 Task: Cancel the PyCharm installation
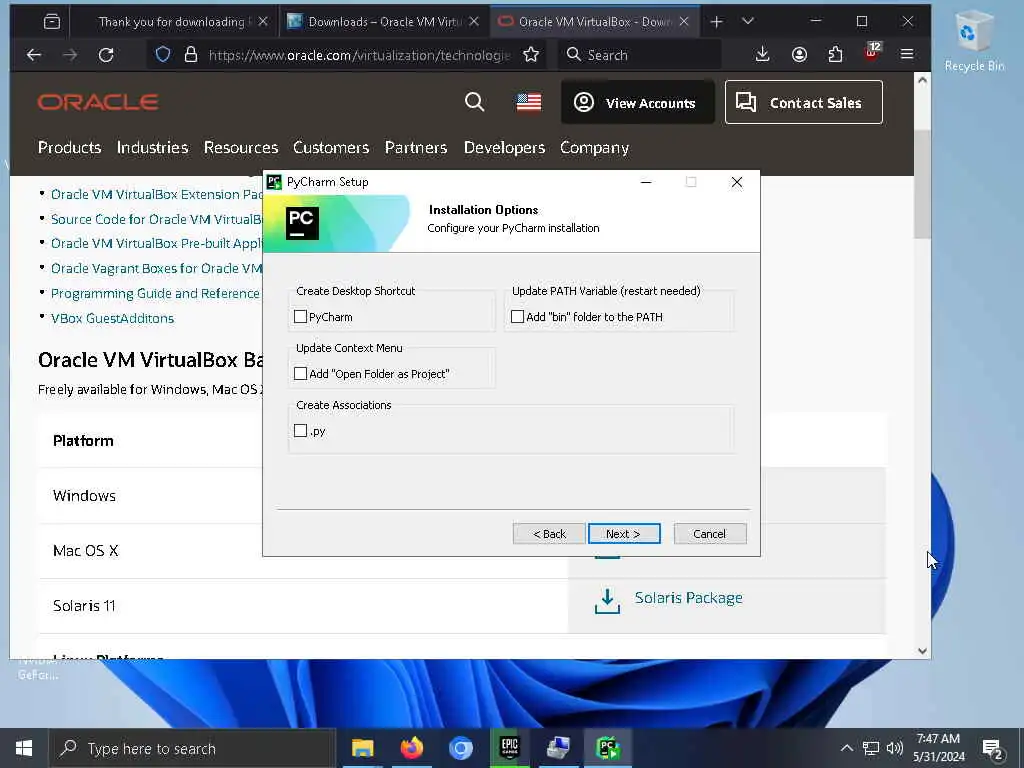pos(710,534)
